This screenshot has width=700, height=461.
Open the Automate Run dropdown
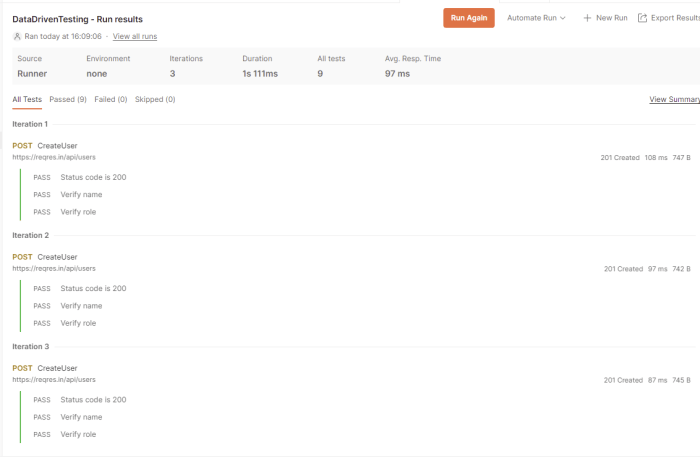tap(536, 18)
